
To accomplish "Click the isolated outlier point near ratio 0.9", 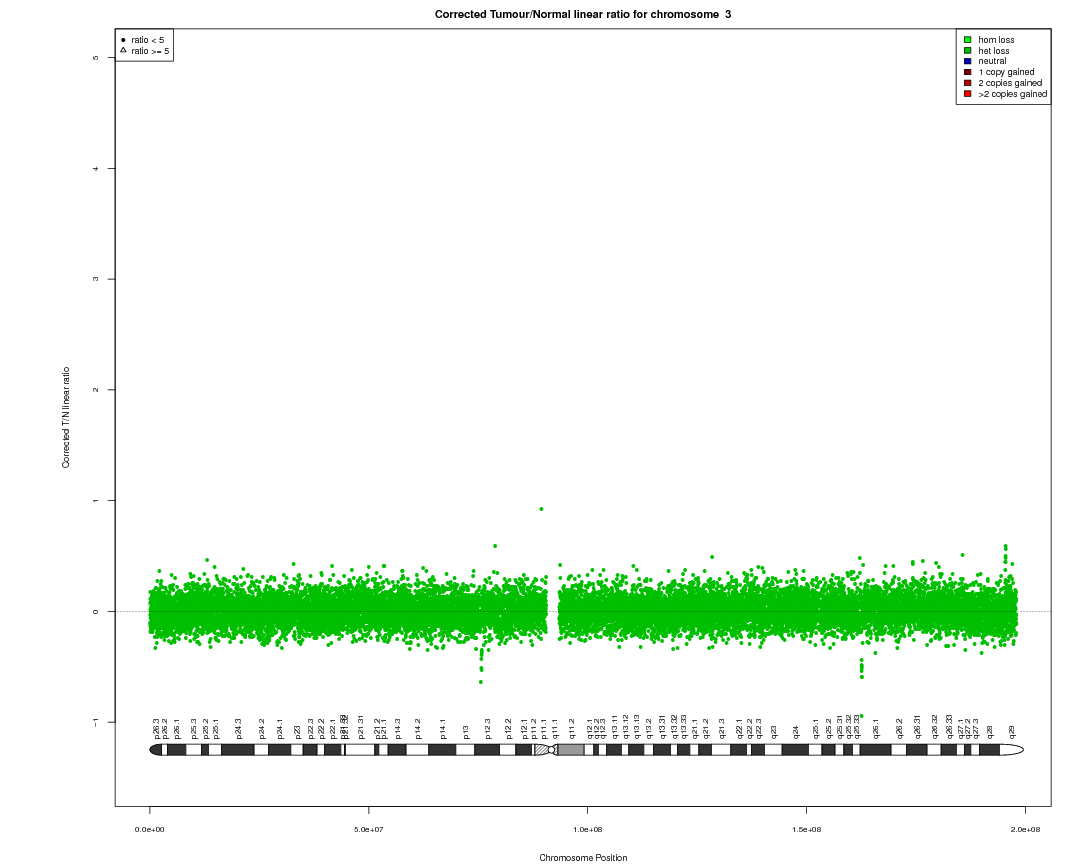I will 541,509.
